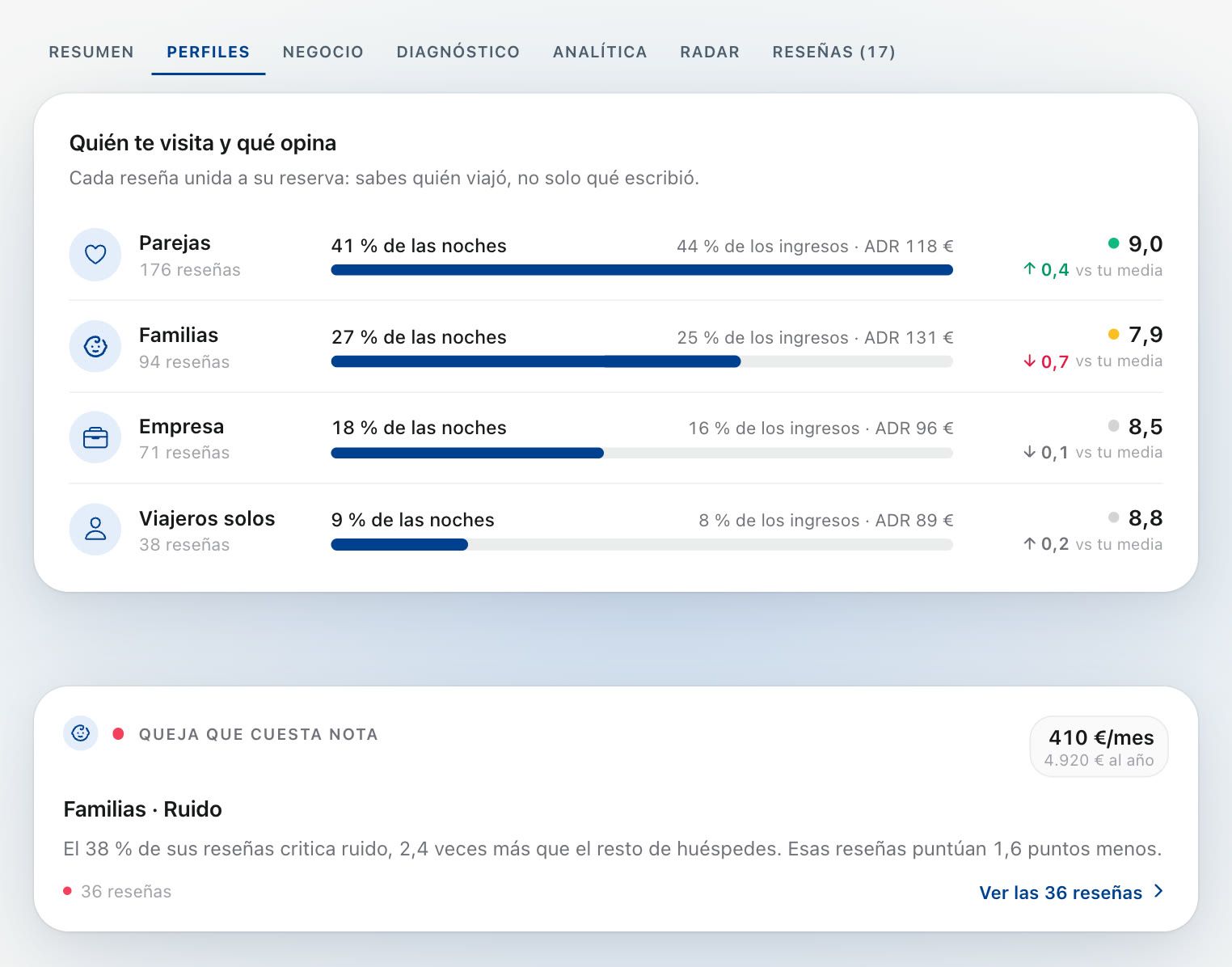Screen dimensions: 1232x967
Task: Open the Analítica tab
Action: tap(600, 52)
